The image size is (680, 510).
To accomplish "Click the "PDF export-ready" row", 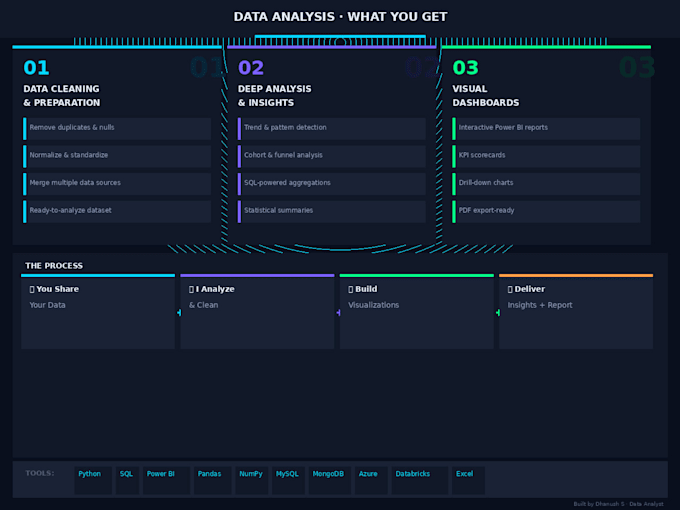I will click(x=546, y=212).
